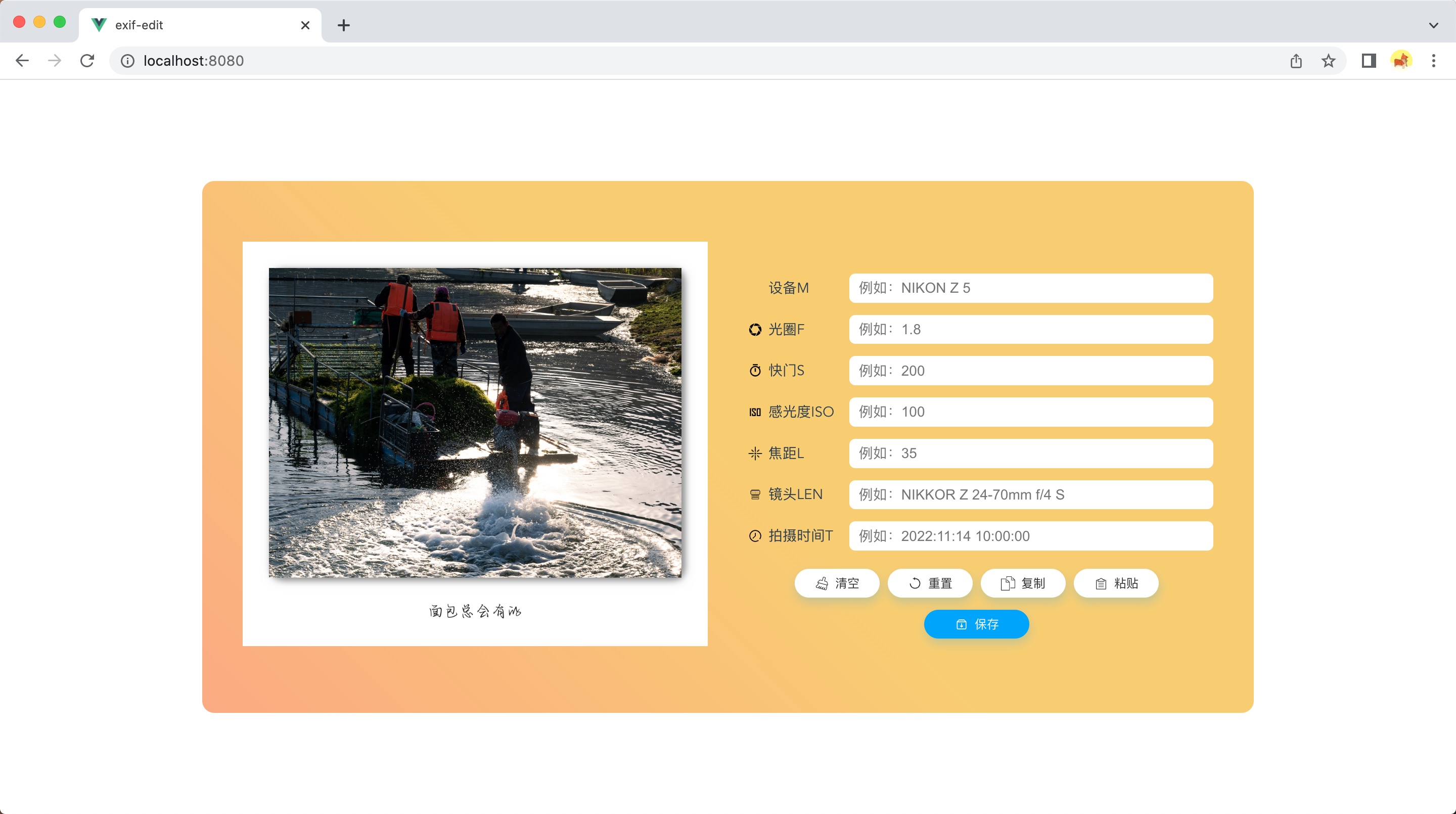Expand the tab search chevron
The height and width of the screenshot is (814, 1456).
(x=1433, y=25)
